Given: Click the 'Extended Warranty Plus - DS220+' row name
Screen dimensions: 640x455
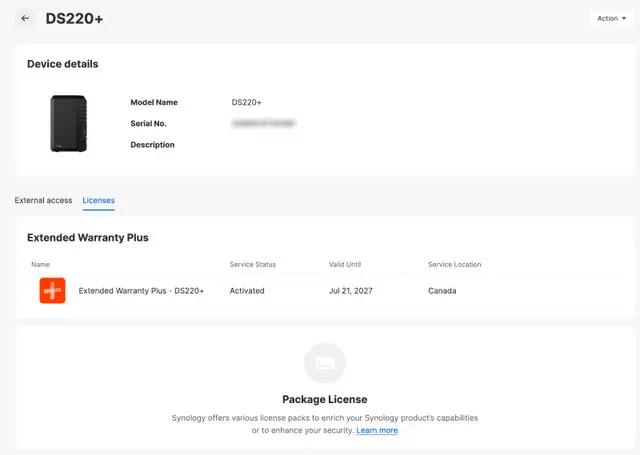Looking at the screenshot, I should click(x=141, y=291).
